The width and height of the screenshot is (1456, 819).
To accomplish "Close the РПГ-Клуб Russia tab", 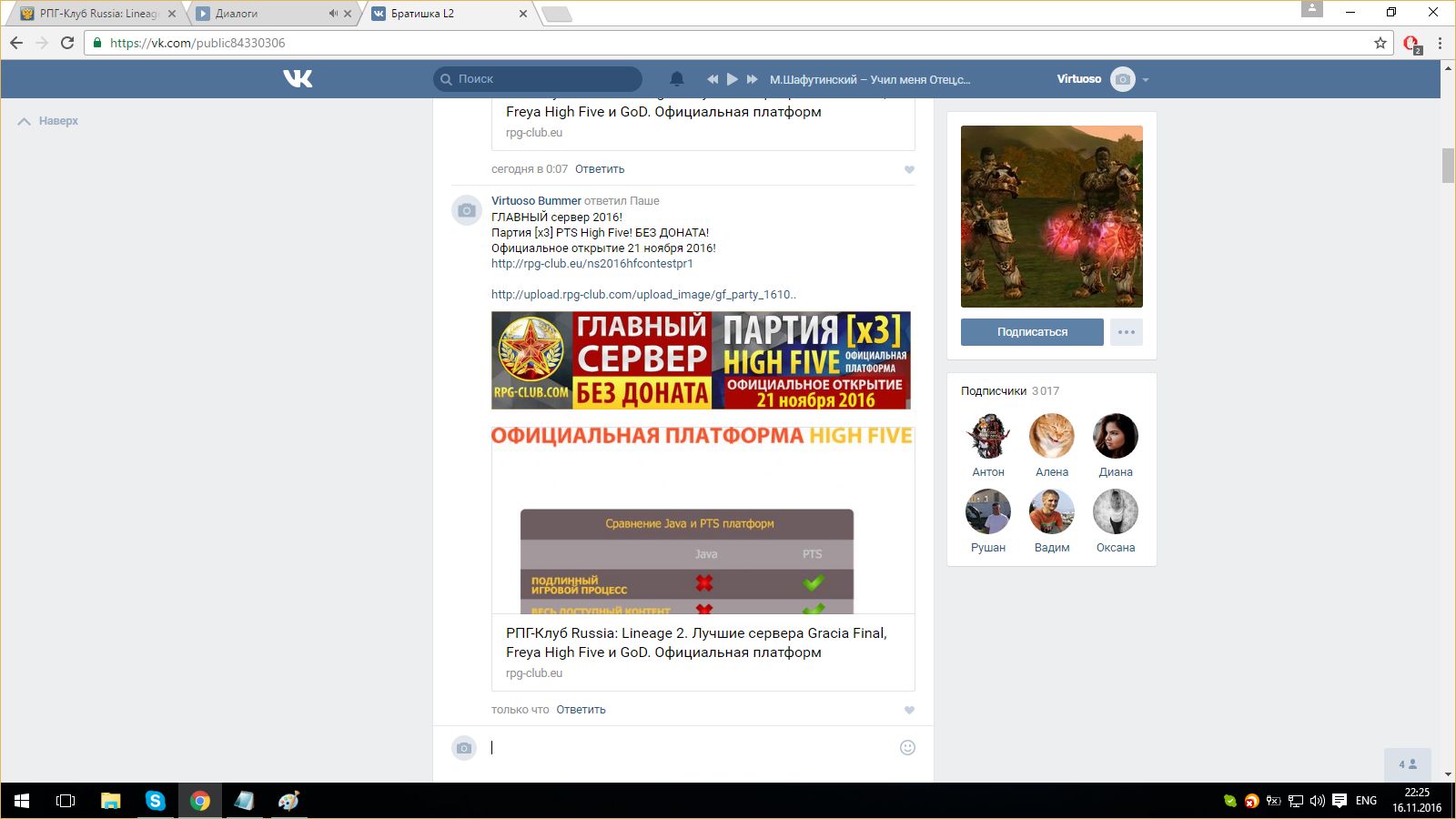I will point(172,14).
